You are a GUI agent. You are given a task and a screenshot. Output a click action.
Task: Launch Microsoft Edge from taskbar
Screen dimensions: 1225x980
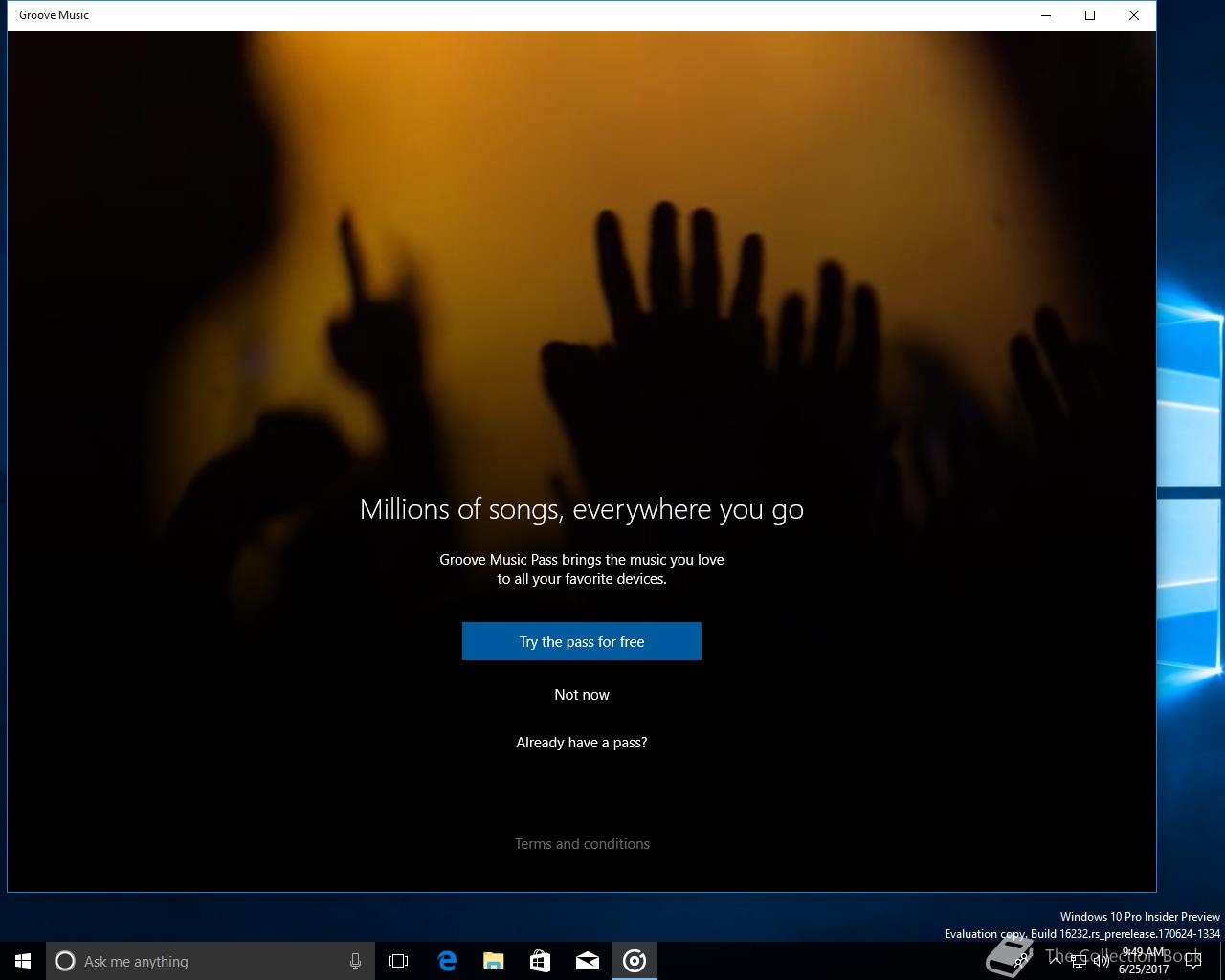coord(446,961)
